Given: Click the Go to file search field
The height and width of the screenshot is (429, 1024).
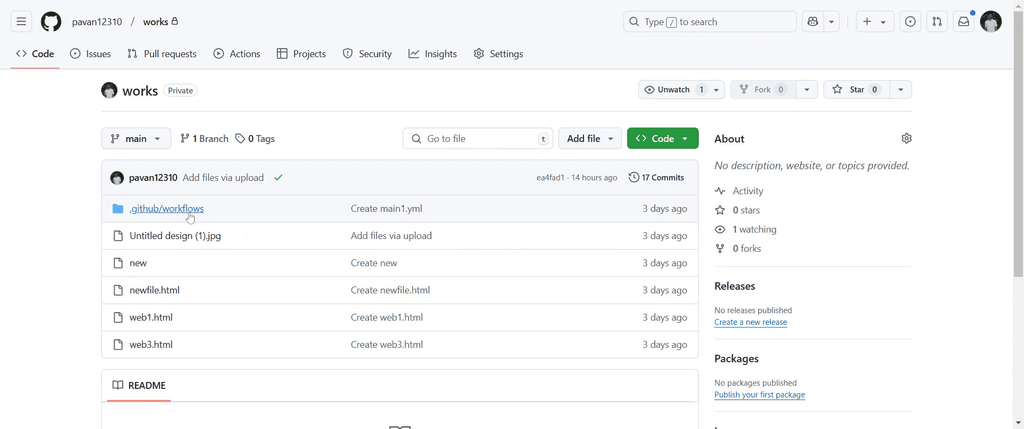Looking at the screenshot, I should point(477,138).
